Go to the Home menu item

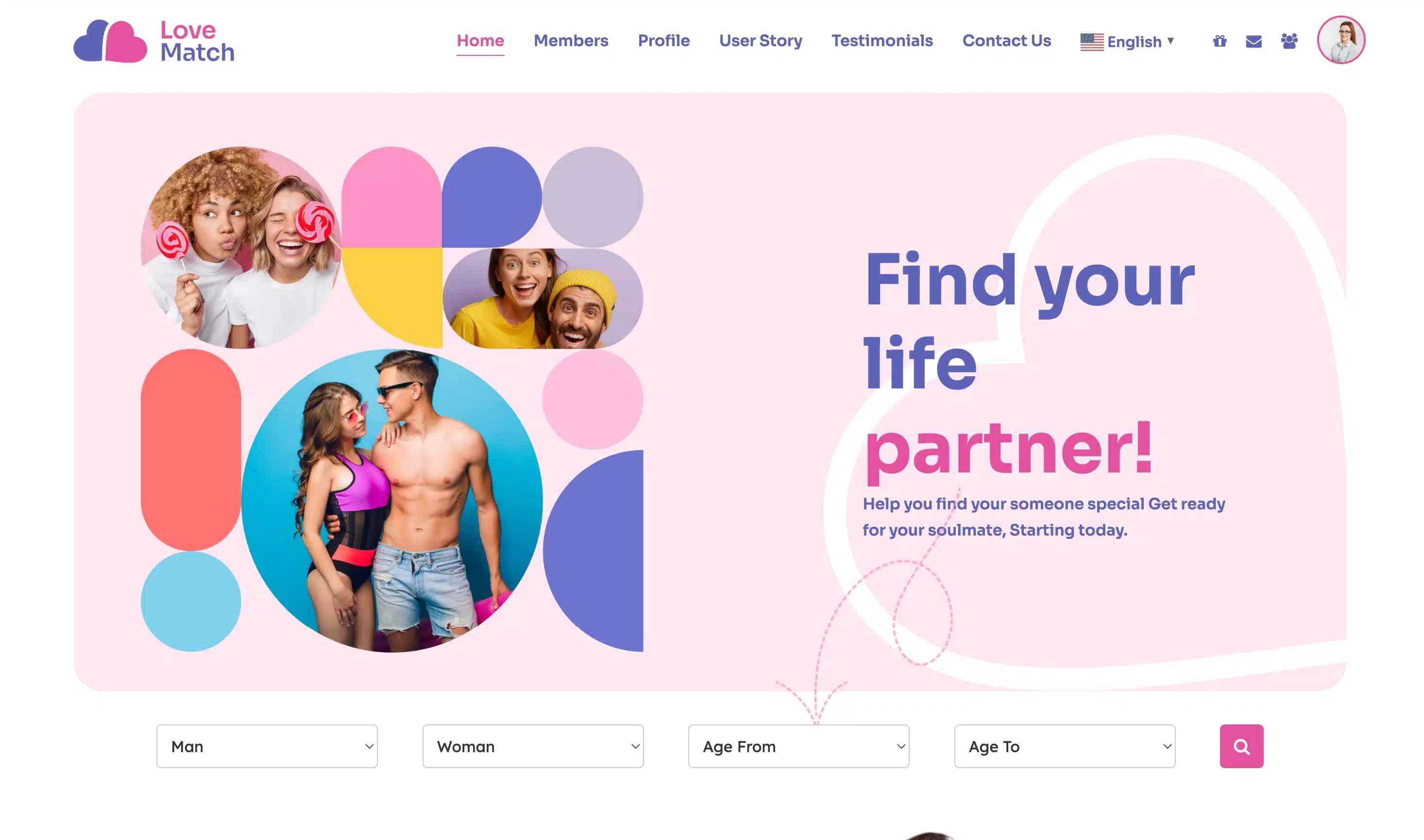click(480, 41)
